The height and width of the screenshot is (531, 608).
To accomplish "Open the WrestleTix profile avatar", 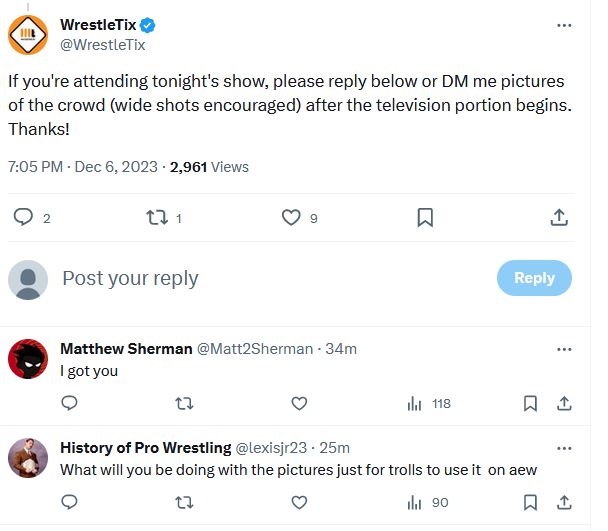I will 28,34.
